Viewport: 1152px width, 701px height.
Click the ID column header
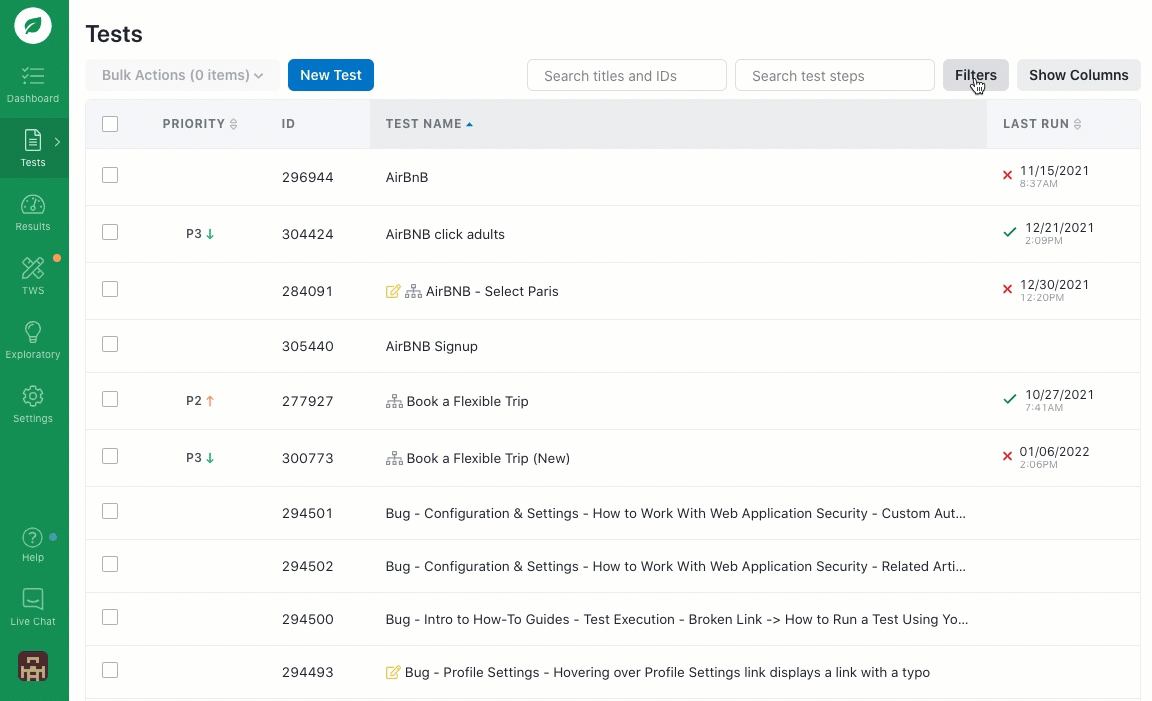coord(288,123)
